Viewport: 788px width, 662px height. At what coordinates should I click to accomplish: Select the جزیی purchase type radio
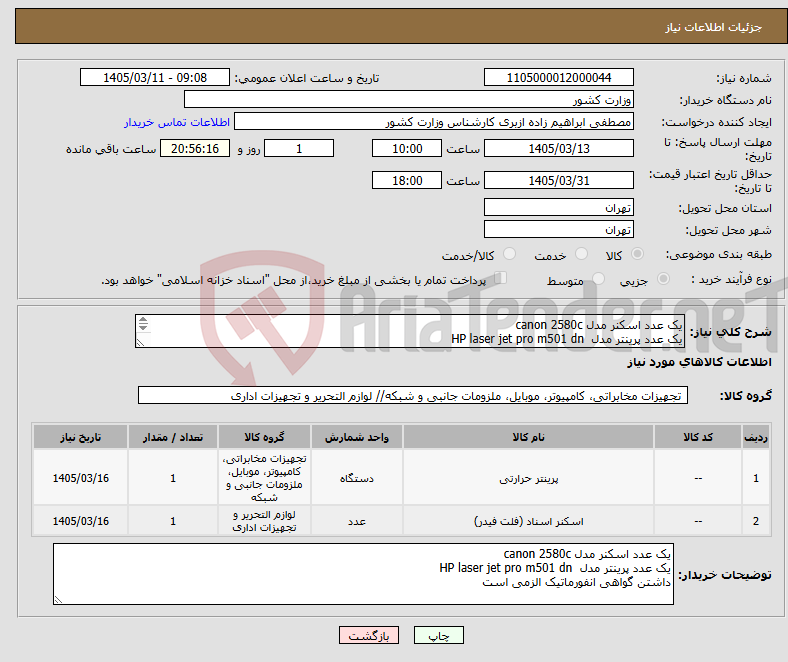663,278
